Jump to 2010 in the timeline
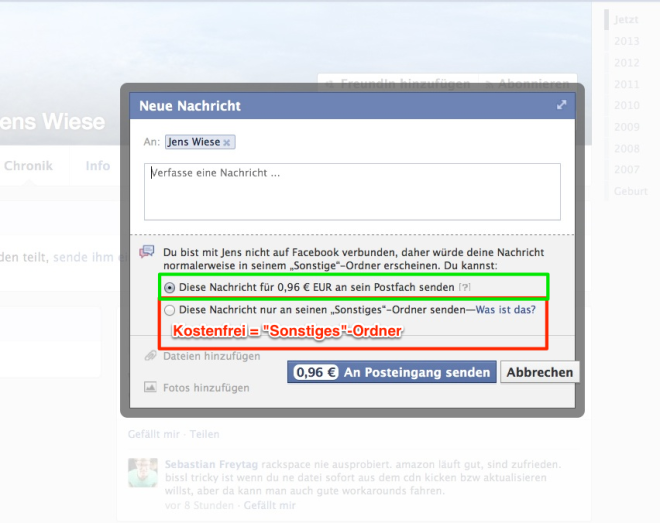Image resolution: width=660 pixels, height=523 pixels. pyautogui.click(x=626, y=105)
